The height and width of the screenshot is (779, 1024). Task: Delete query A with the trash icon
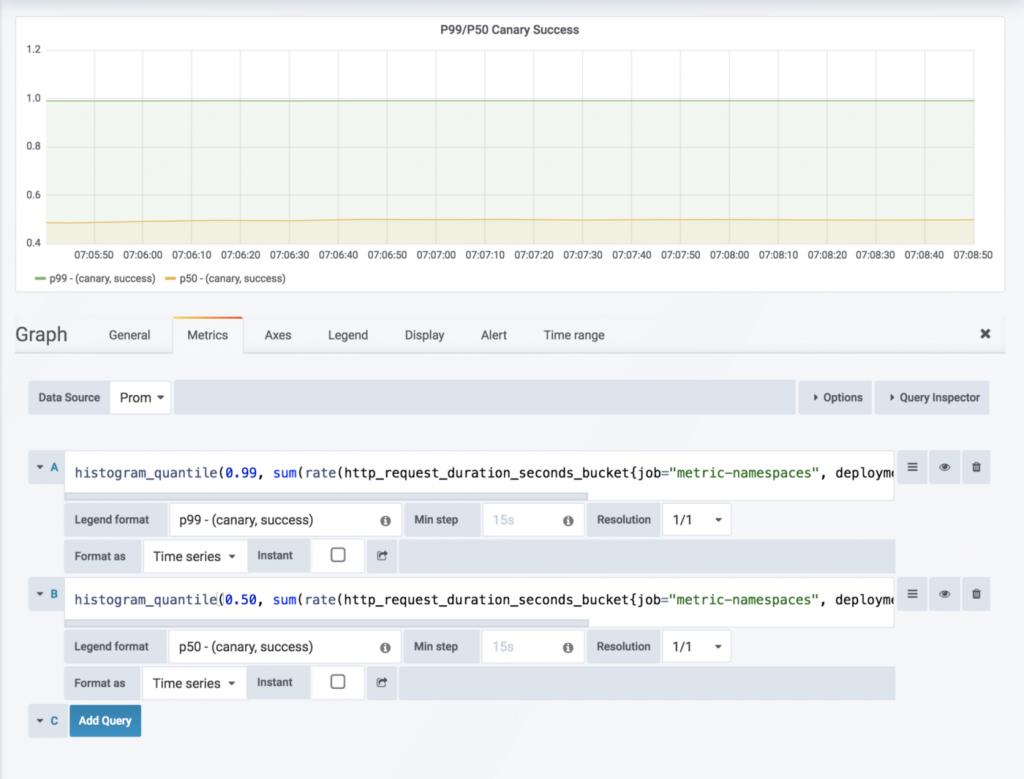(976, 467)
